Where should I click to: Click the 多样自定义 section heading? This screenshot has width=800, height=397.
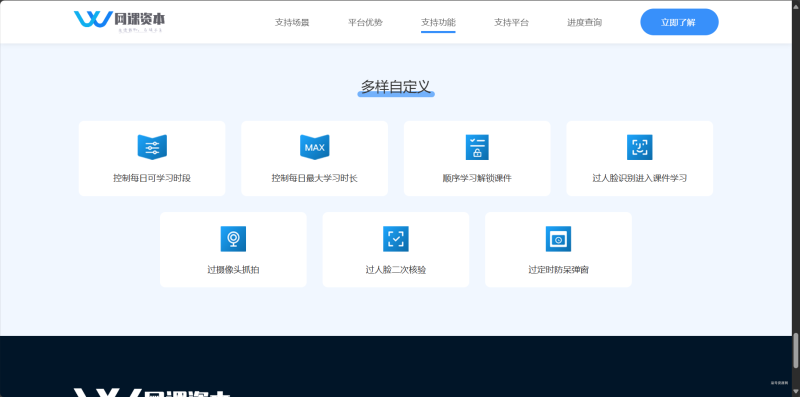point(396,87)
